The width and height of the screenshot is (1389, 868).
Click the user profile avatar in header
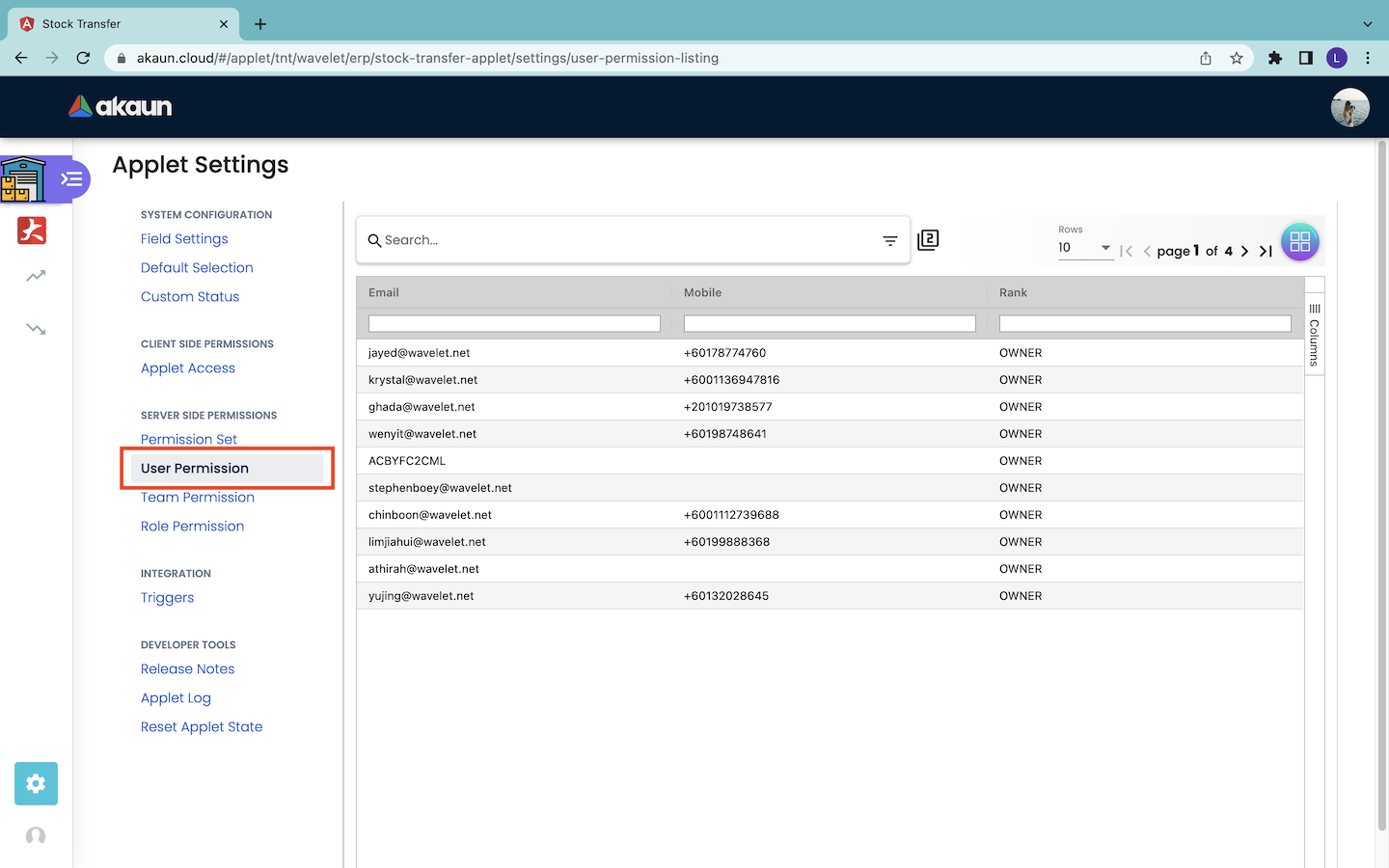[x=1349, y=107]
